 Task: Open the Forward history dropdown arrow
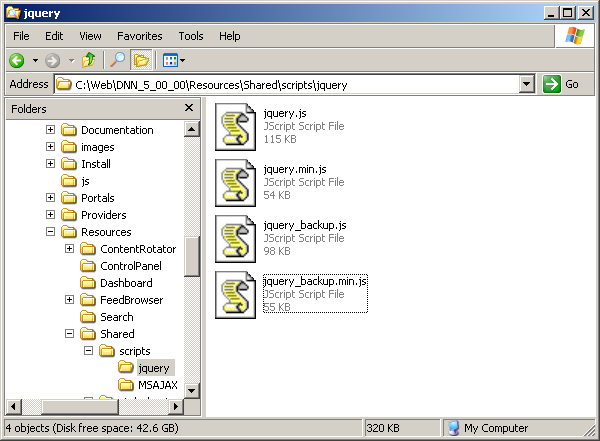click(x=71, y=60)
